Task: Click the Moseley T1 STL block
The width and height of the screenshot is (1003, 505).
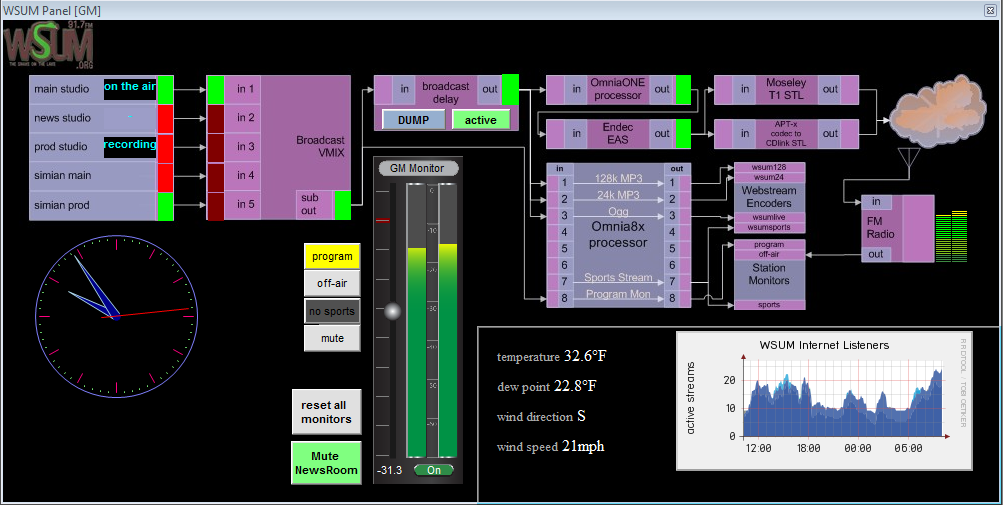Action: click(786, 89)
